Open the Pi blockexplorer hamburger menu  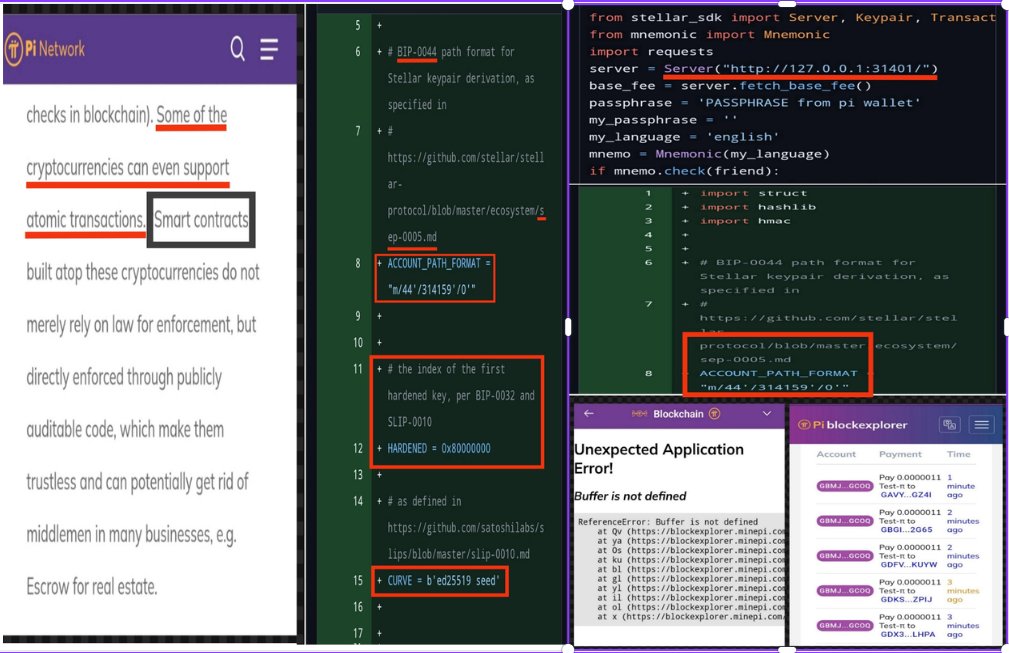coord(981,425)
